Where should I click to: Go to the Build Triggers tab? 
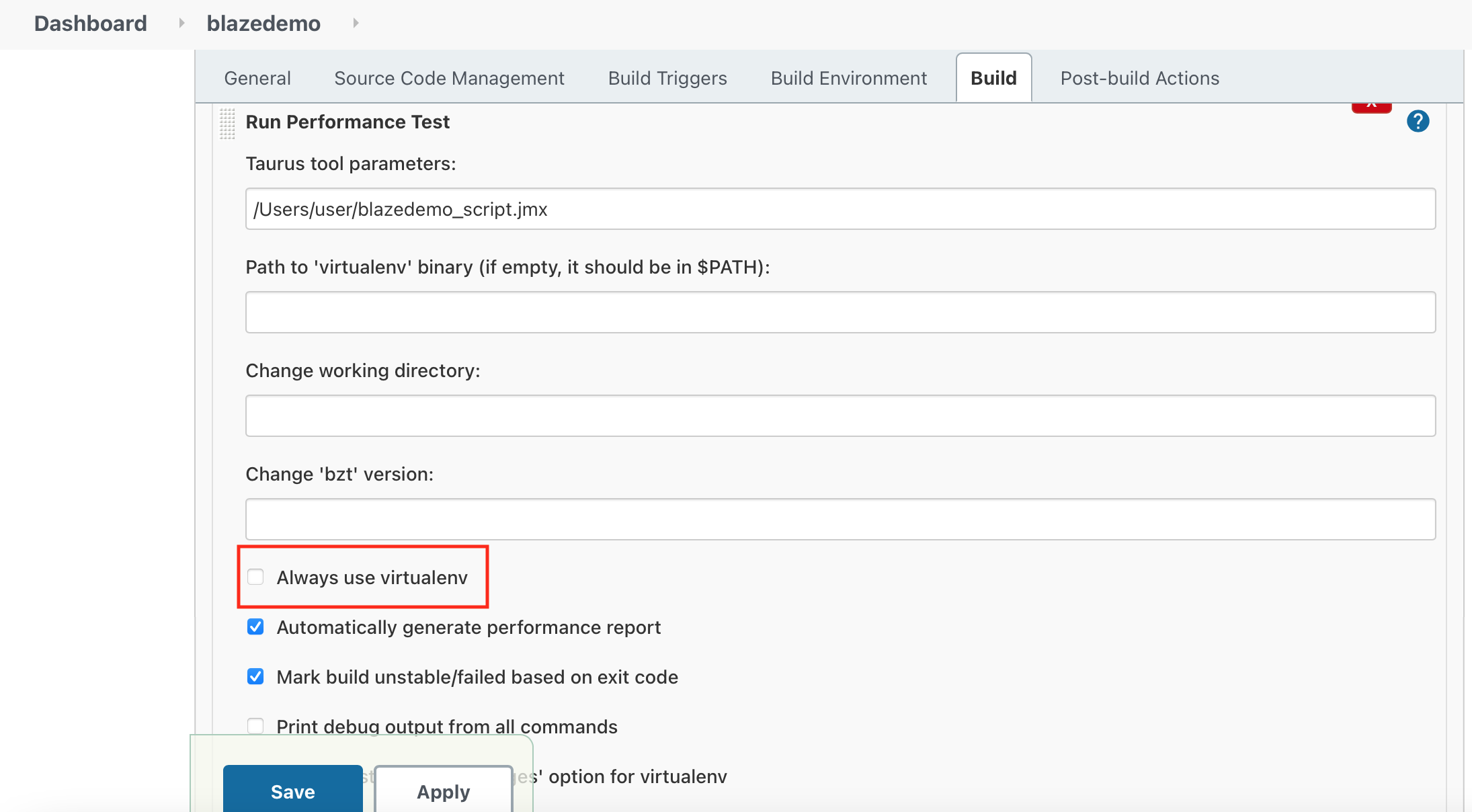(667, 79)
